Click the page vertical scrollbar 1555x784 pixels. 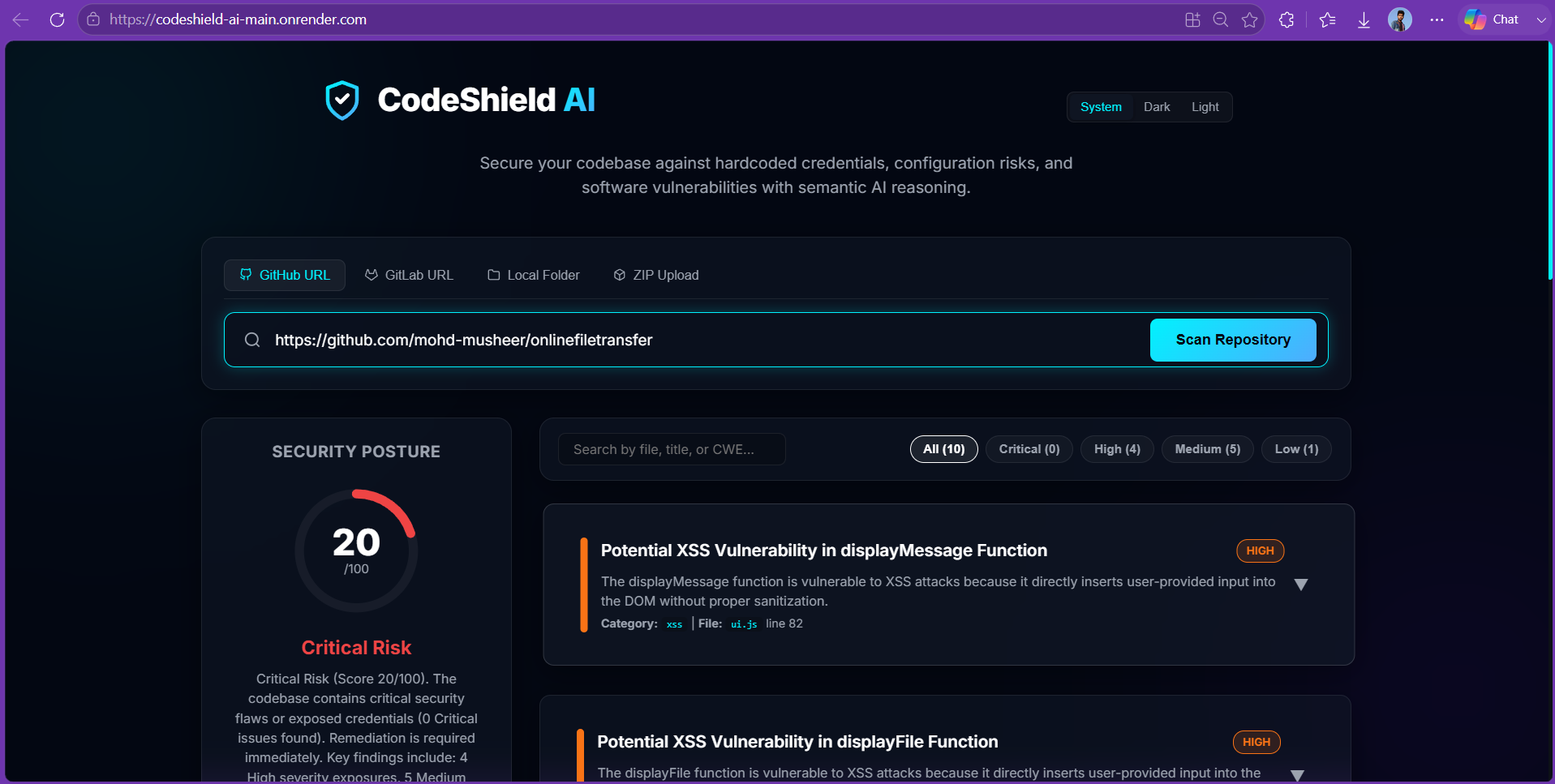[x=1550, y=162]
